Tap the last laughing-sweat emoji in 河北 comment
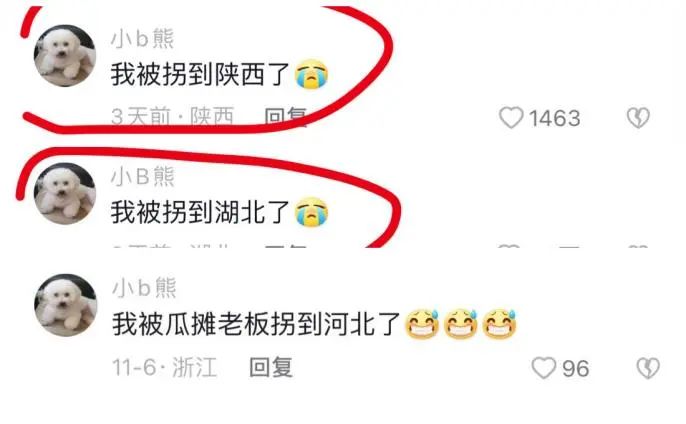The height and width of the screenshot is (424, 686). (499, 324)
